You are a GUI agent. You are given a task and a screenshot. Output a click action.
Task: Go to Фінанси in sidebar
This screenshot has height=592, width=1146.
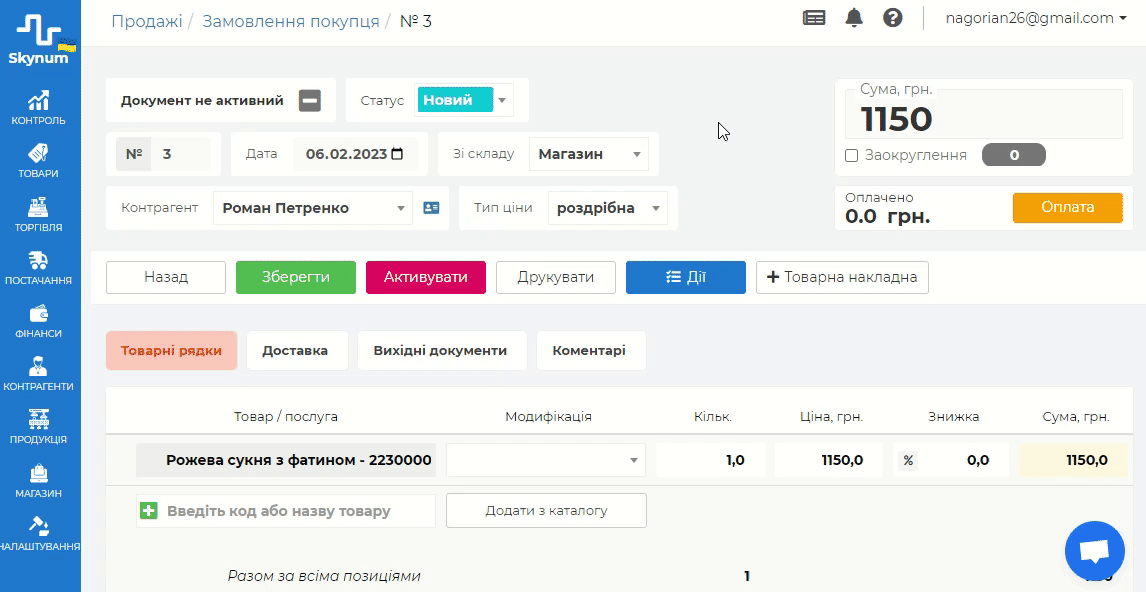click(x=39, y=321)
